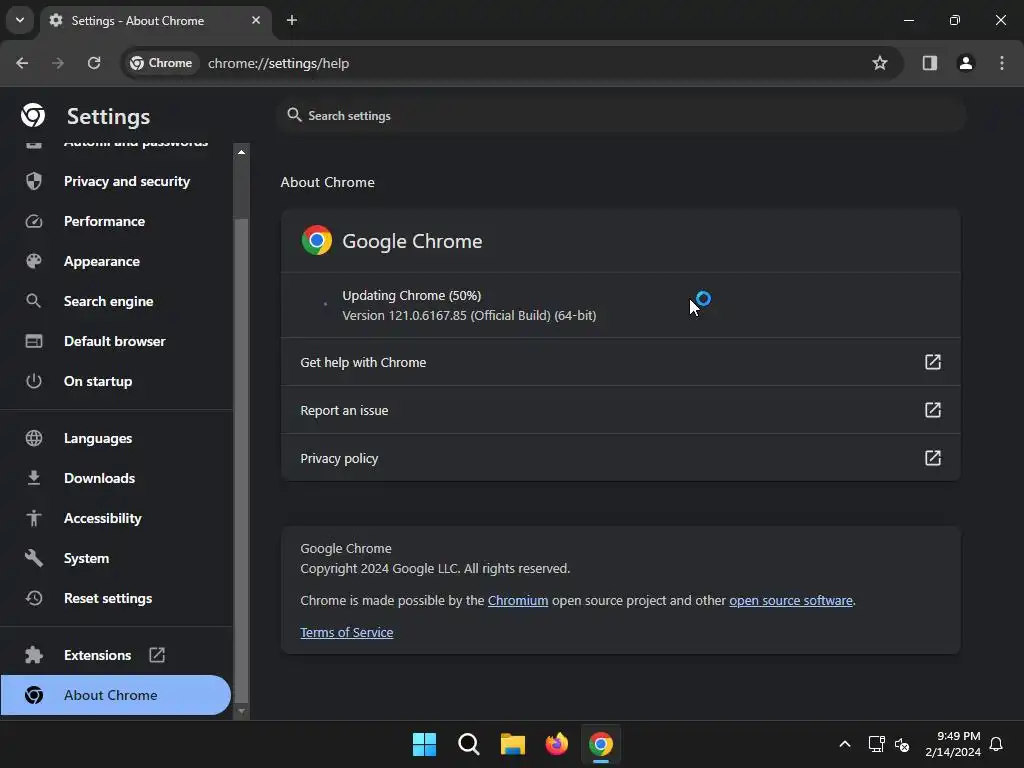This screenshot has width=1024, height=768.
Task: Click the muted volume tray icon
Action: [x=902, y=744]
